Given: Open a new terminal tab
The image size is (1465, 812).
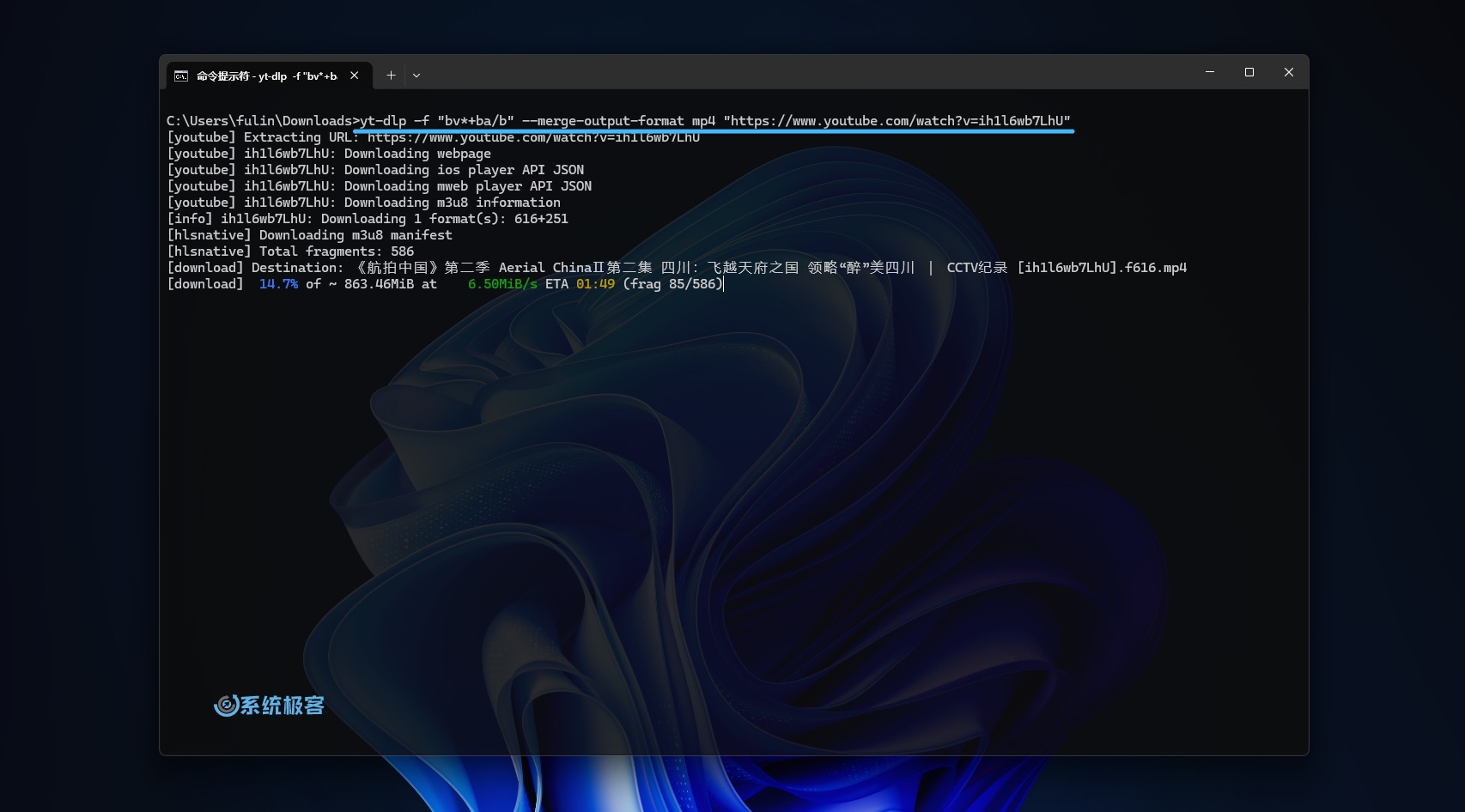Looking at the screenshot, I should point(391,76).
